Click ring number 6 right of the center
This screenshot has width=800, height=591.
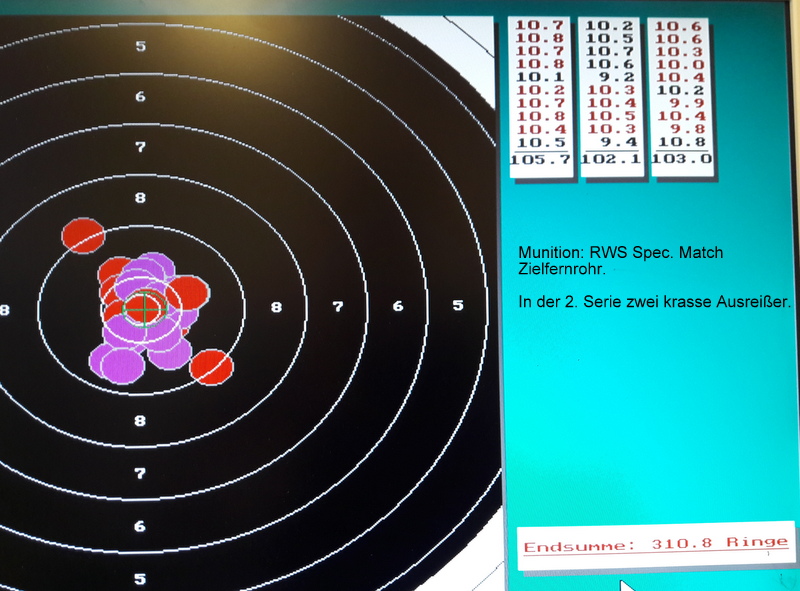398,306
